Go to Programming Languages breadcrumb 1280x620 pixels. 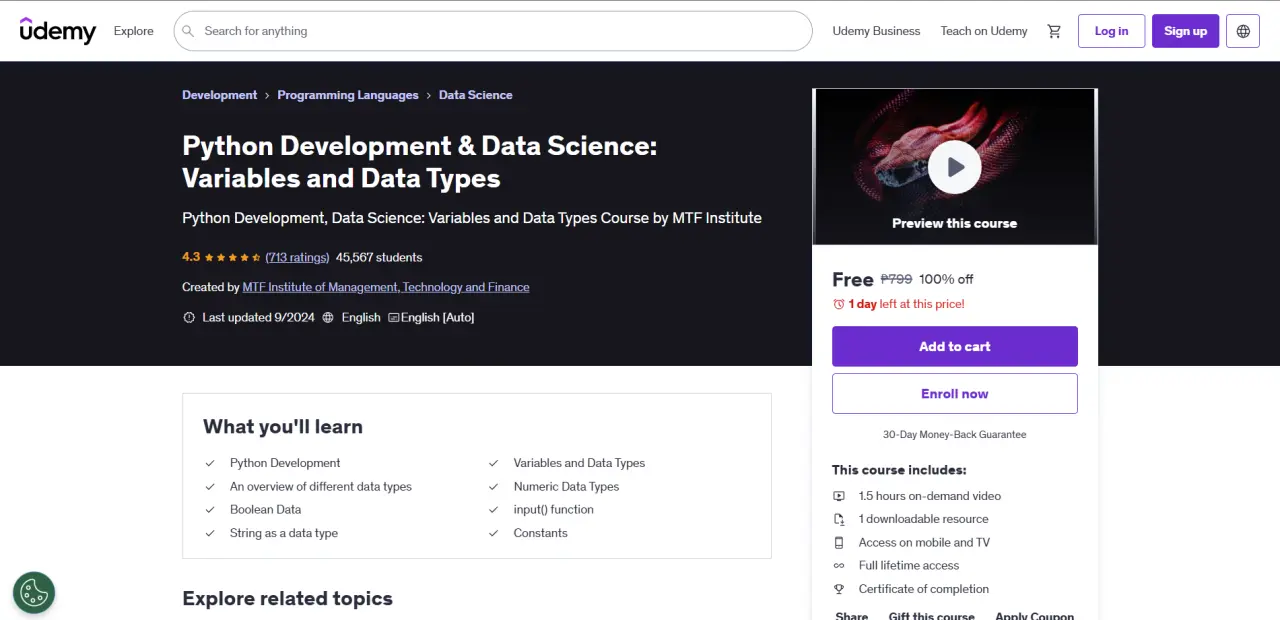click(348, 95)
